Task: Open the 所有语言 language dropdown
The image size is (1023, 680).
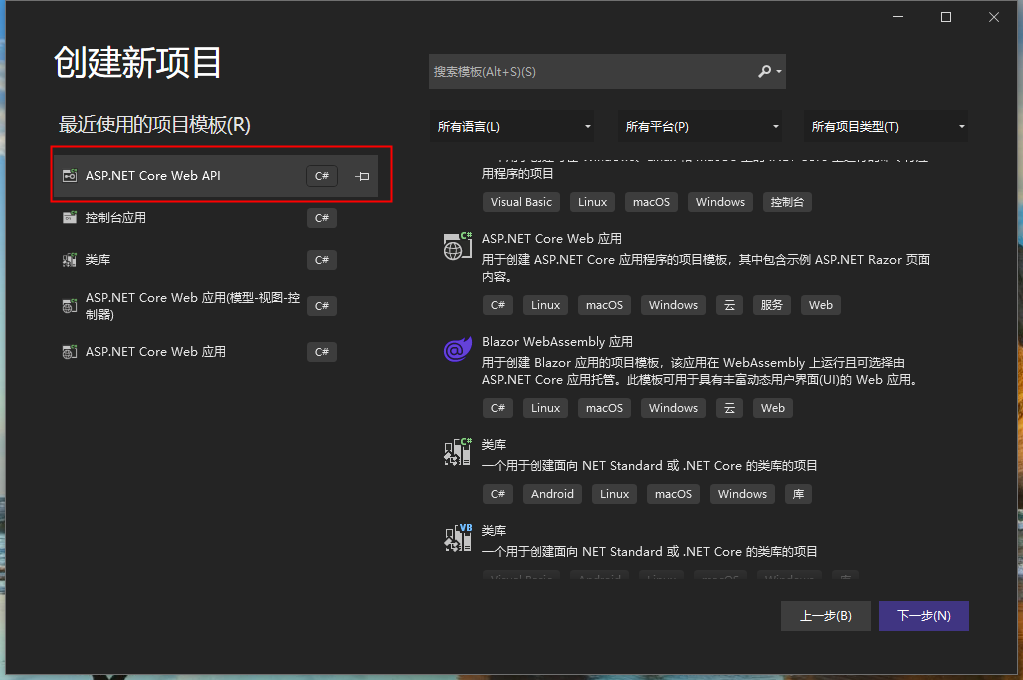Action: (x=512, y=127)
